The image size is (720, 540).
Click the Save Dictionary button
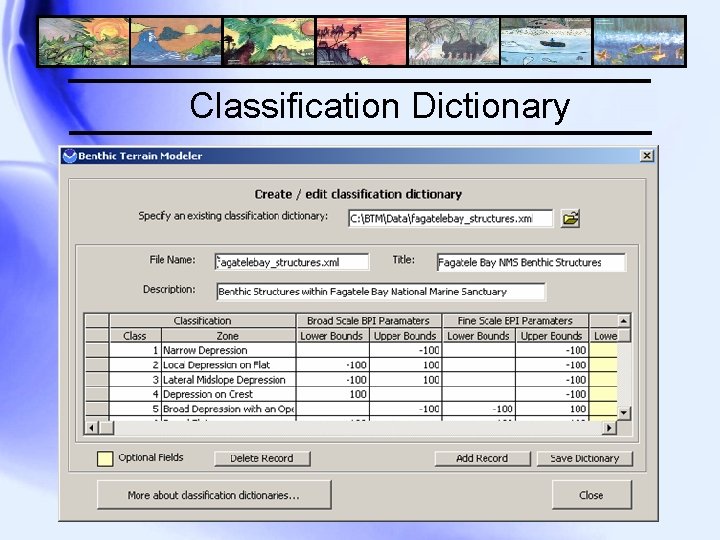(x=585, y=458)
